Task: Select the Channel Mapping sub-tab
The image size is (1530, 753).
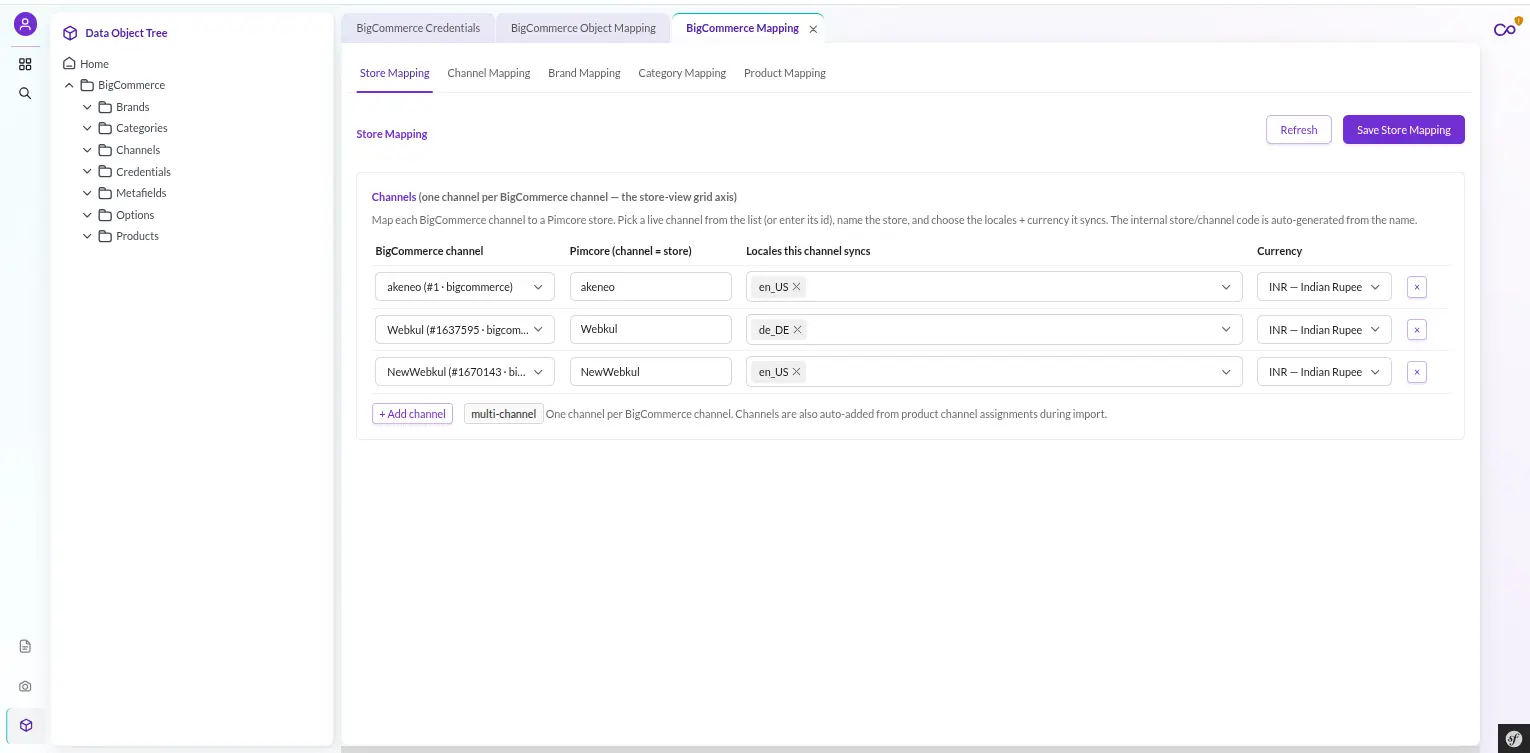Action: coord(489,73)
